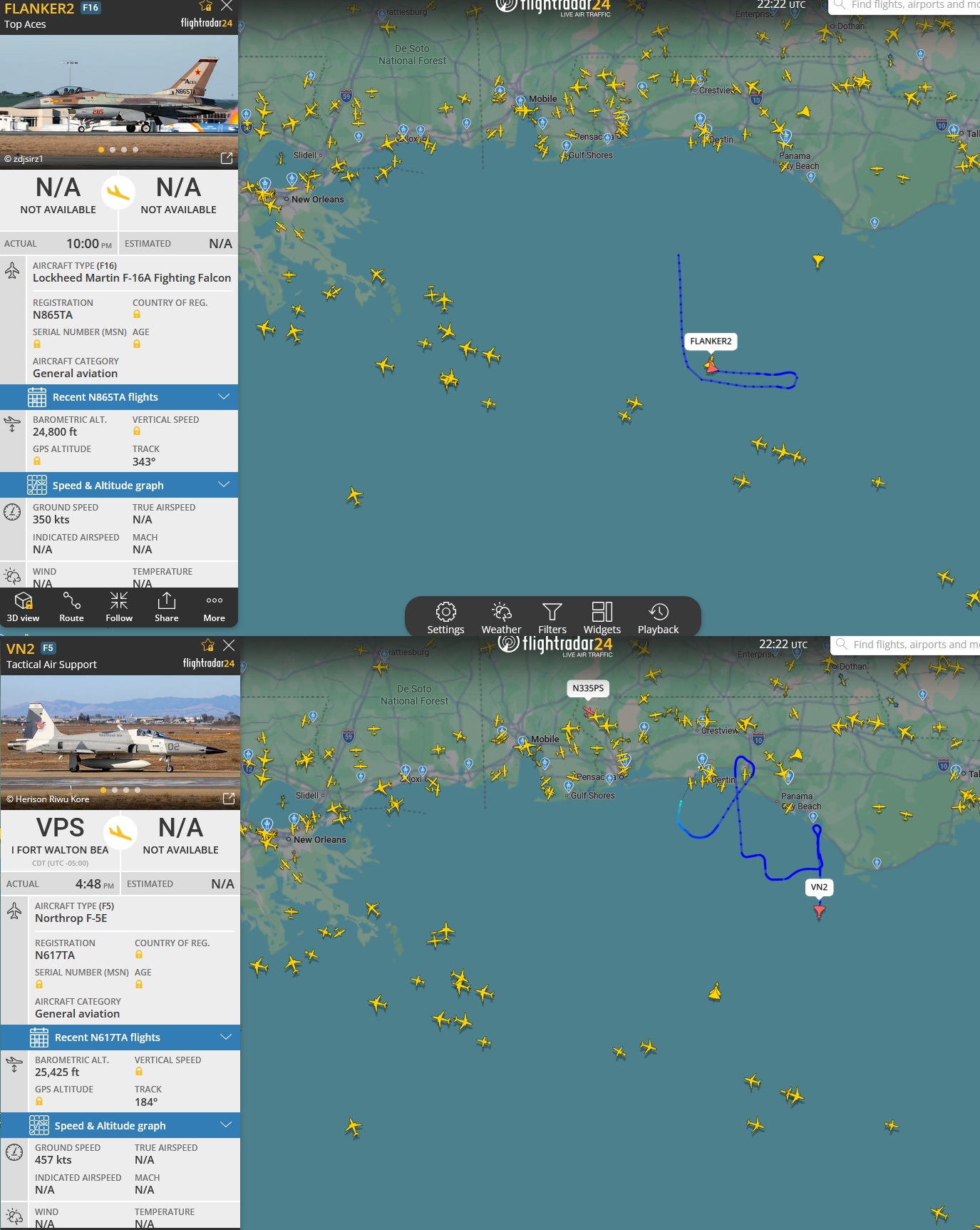Open the Widgets panel
This screenshot has width=980, height=1230.
point(602,617)
